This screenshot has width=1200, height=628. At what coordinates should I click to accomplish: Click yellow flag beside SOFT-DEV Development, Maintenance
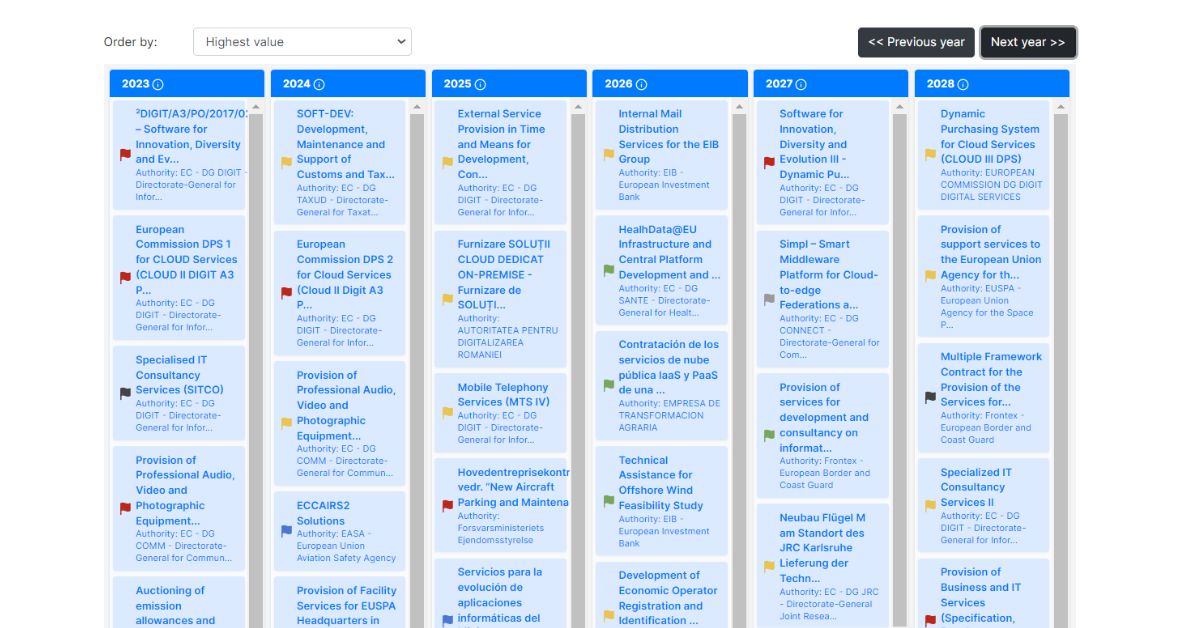286,162
